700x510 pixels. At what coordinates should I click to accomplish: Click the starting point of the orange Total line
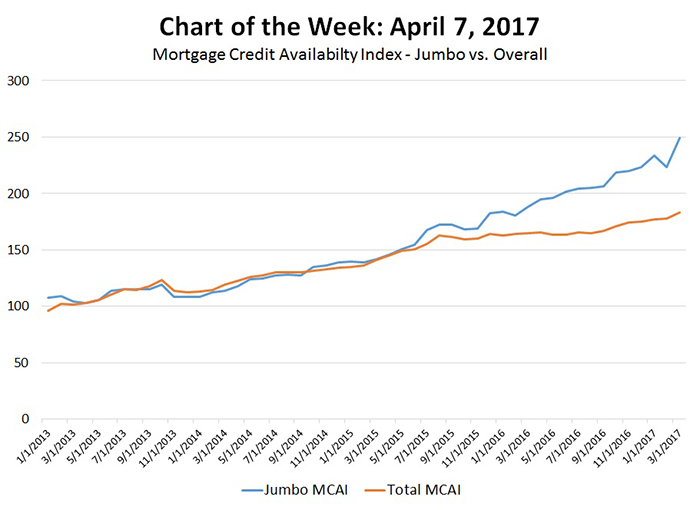coord(48,311)
